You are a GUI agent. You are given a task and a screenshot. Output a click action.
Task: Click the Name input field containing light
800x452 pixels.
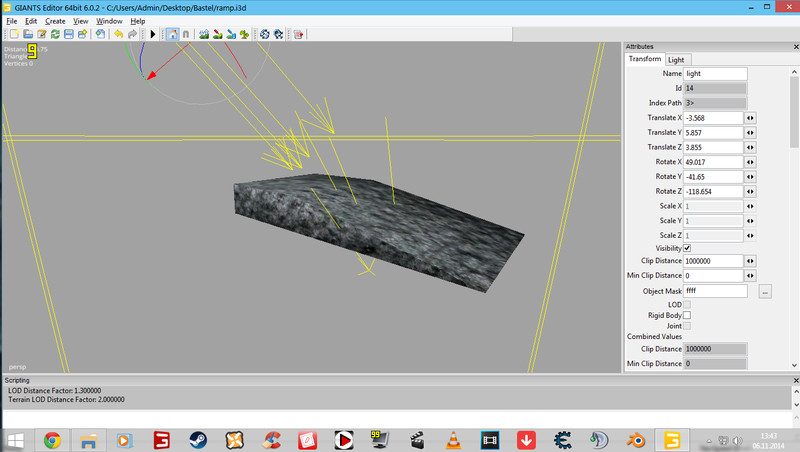[715, 74]
